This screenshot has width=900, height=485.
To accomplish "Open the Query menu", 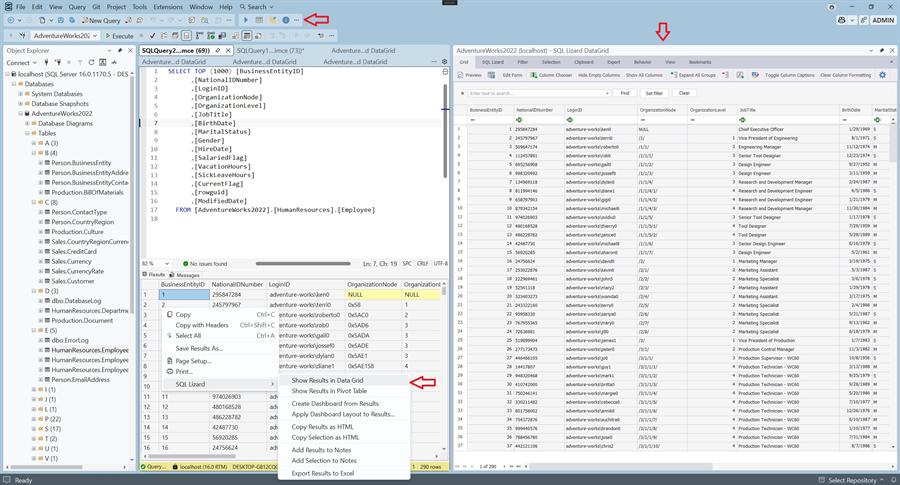I will (x=77, y=7).
